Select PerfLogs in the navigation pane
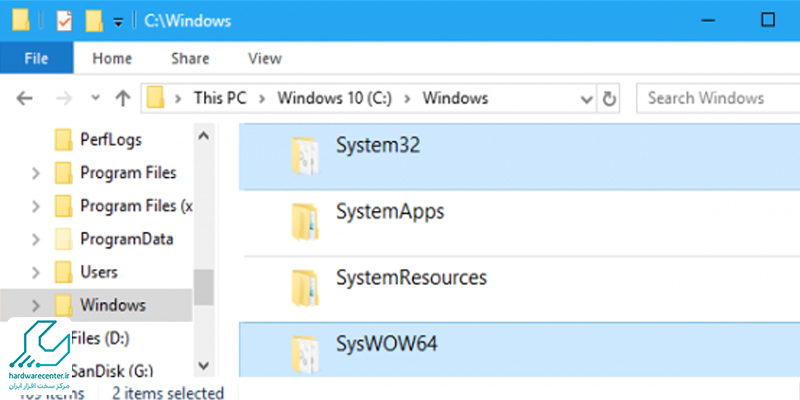The width and height of the screenshot is (800, 400). [x=111, y=140]
